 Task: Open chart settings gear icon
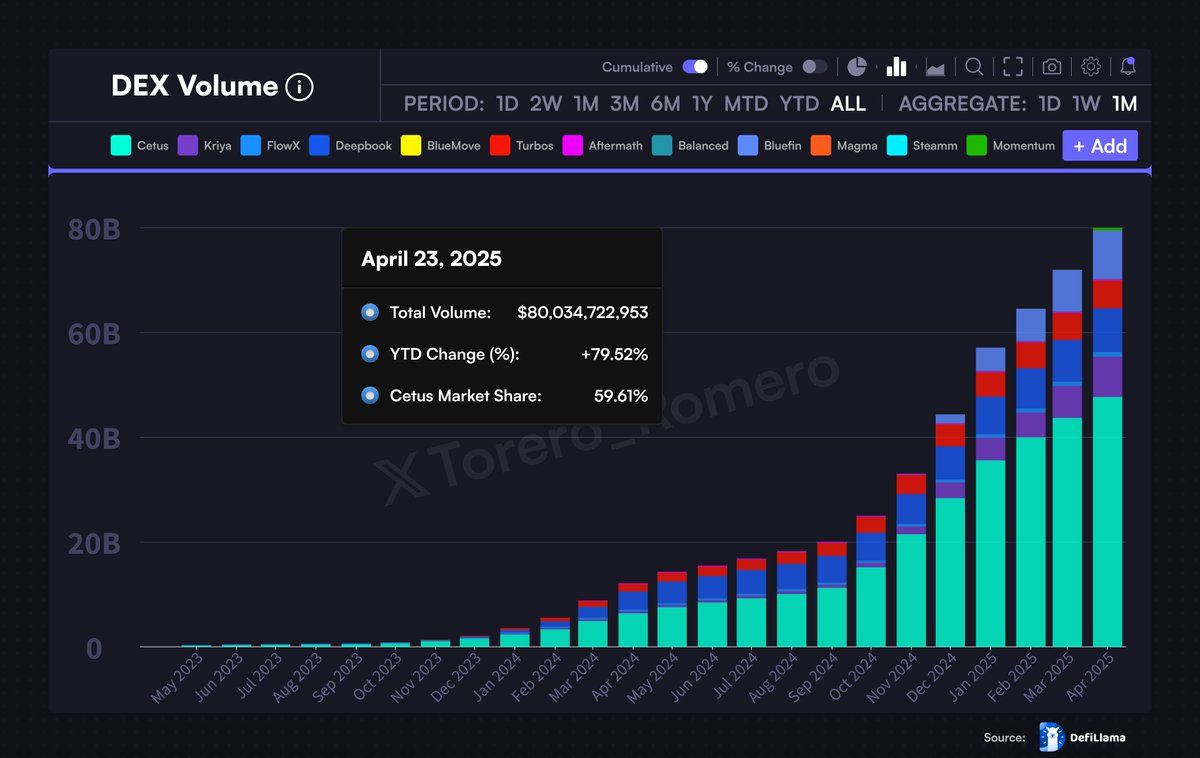click(x=1091, y=67)
